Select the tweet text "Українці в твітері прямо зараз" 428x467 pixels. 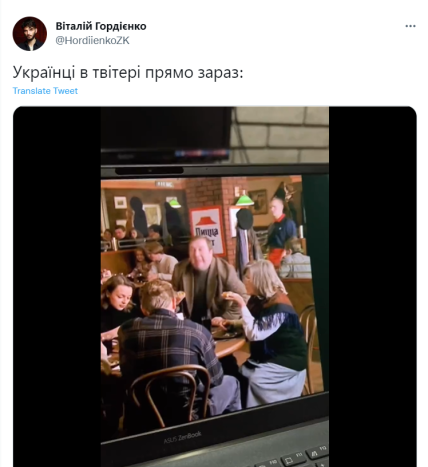[x=128, y=72]
